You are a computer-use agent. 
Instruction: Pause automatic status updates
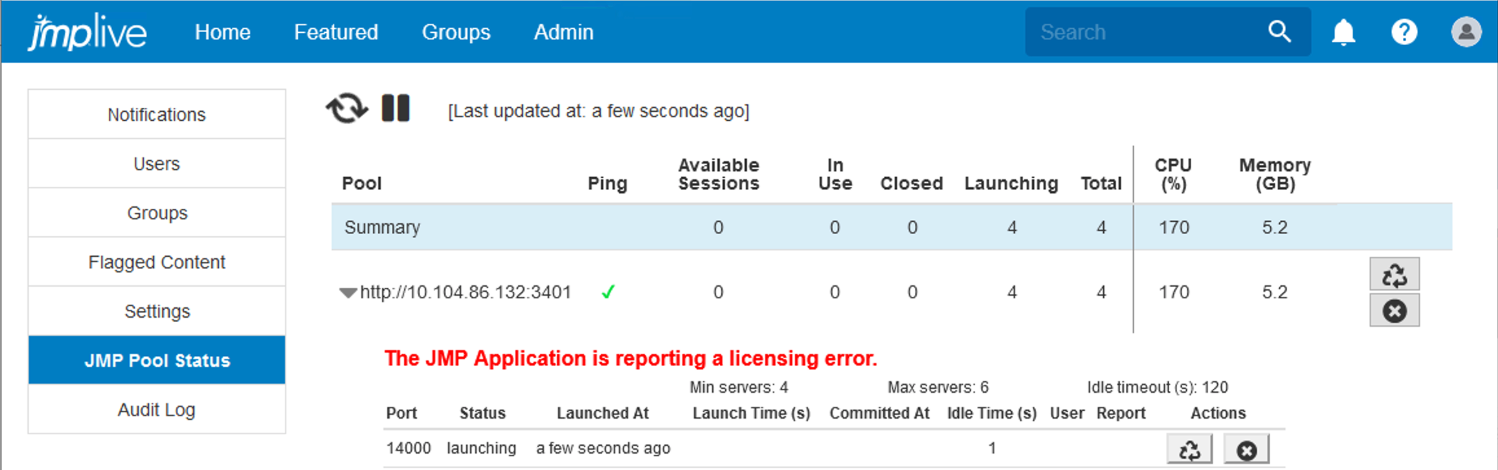(x=396, y=108)
